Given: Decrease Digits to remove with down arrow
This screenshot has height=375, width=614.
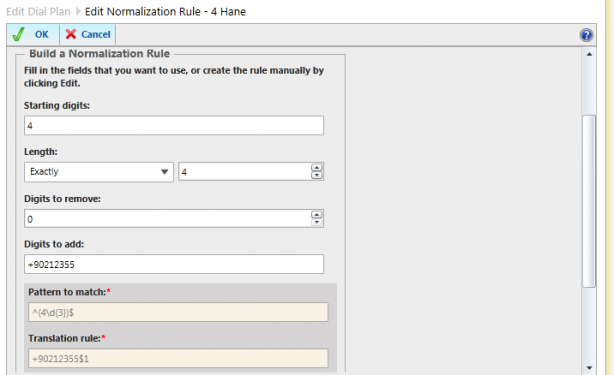Looking at the screenshot, I should pos(316,222).
